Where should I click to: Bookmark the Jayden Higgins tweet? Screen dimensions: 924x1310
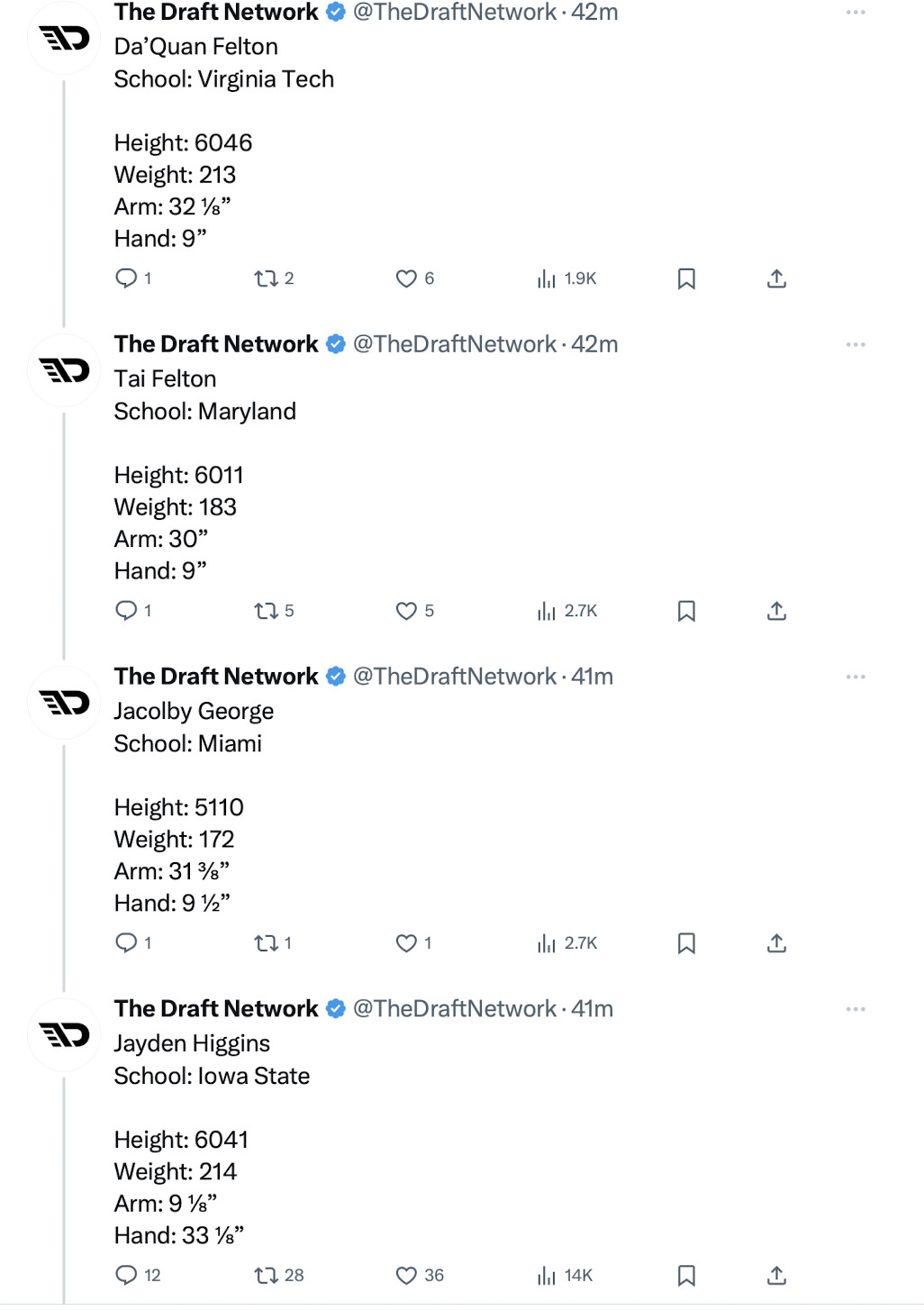pyautogui.click(x=686, y=1275)
